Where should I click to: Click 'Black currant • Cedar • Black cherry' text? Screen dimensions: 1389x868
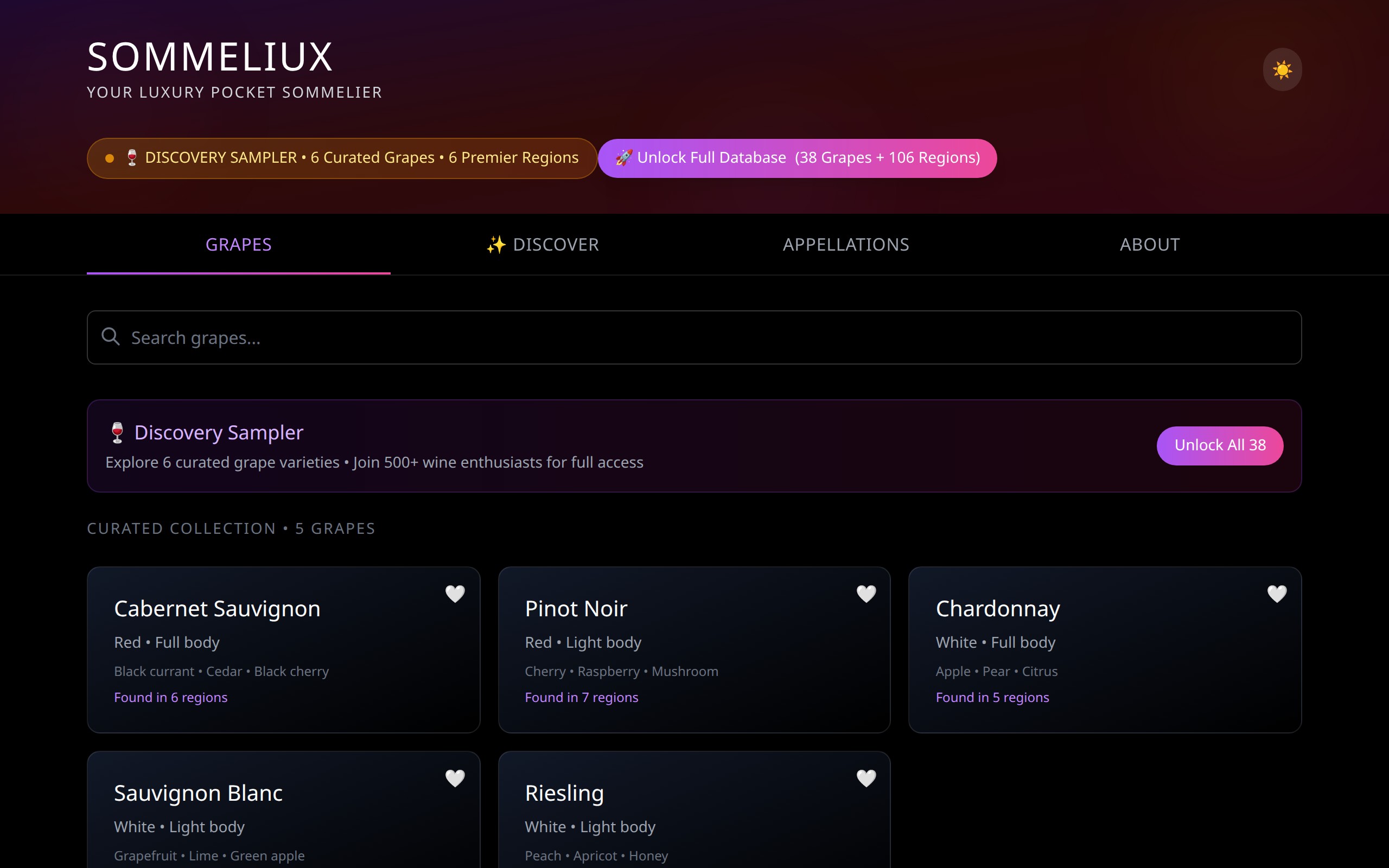[x=221, y=671]
